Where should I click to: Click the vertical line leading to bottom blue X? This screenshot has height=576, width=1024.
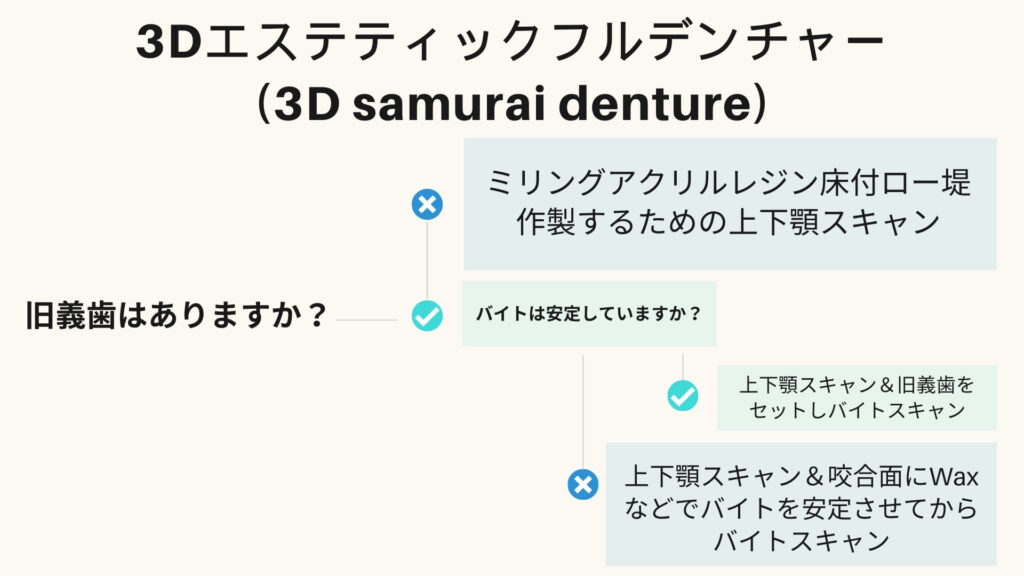[583, 412]
